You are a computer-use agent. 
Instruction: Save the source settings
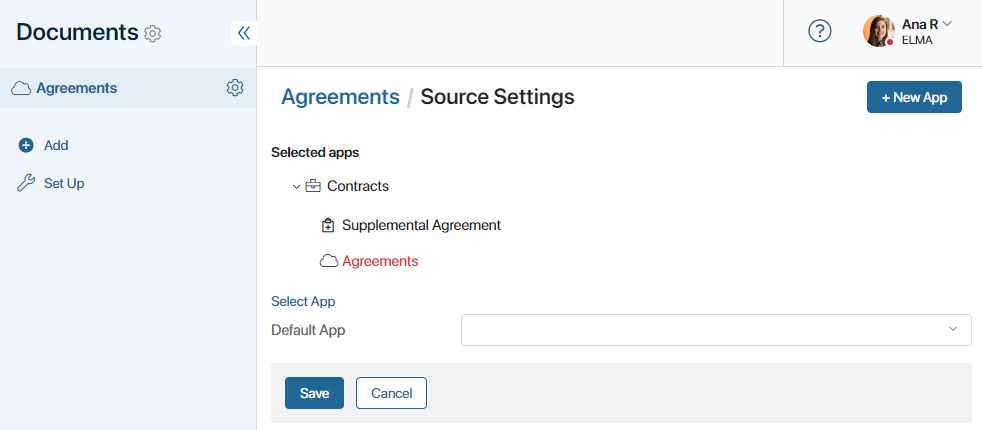point(314,393)
